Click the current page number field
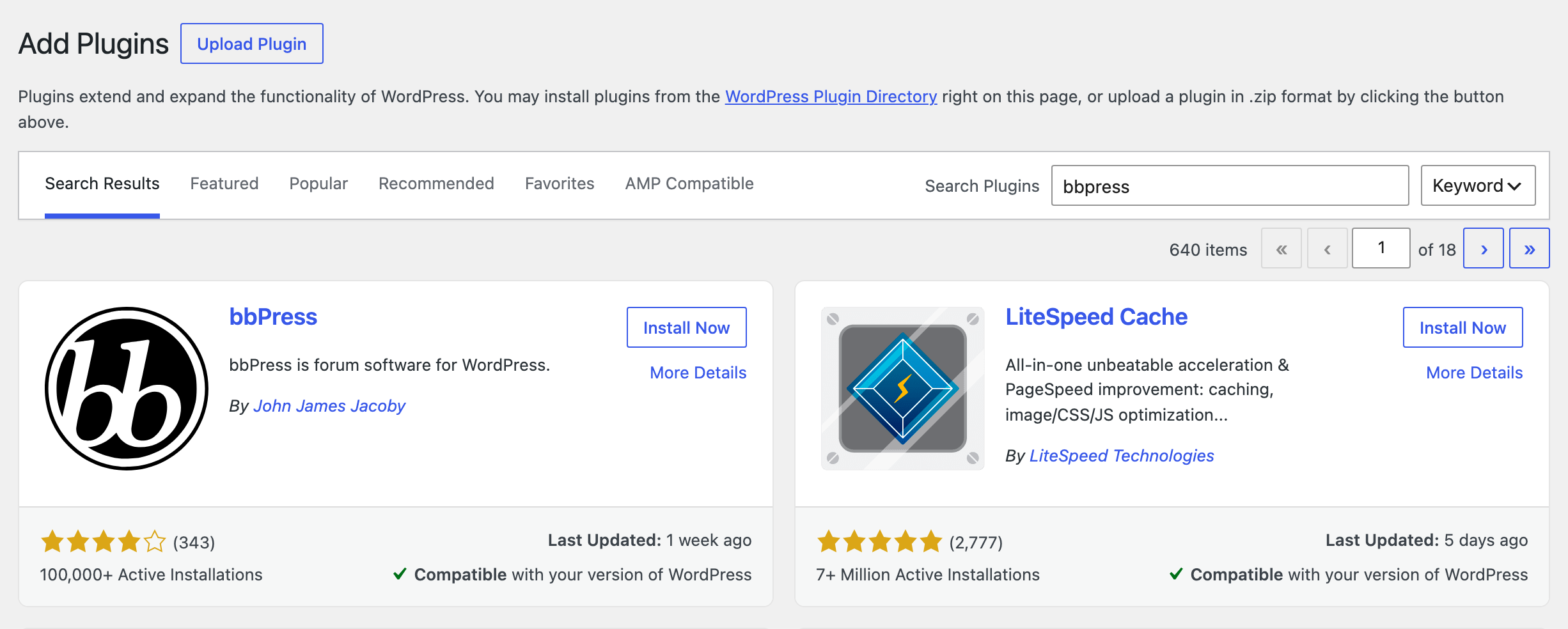The image size is (1568, 629). (x=1381, y=248)
